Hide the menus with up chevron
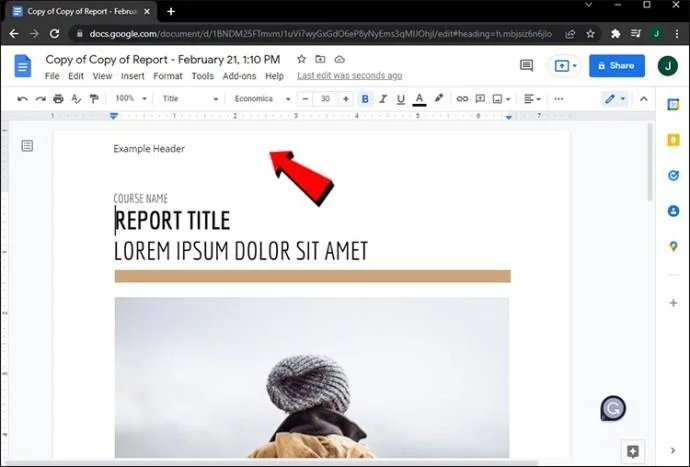This screenshot has width=690, height=467. click(x=644, y=99)
